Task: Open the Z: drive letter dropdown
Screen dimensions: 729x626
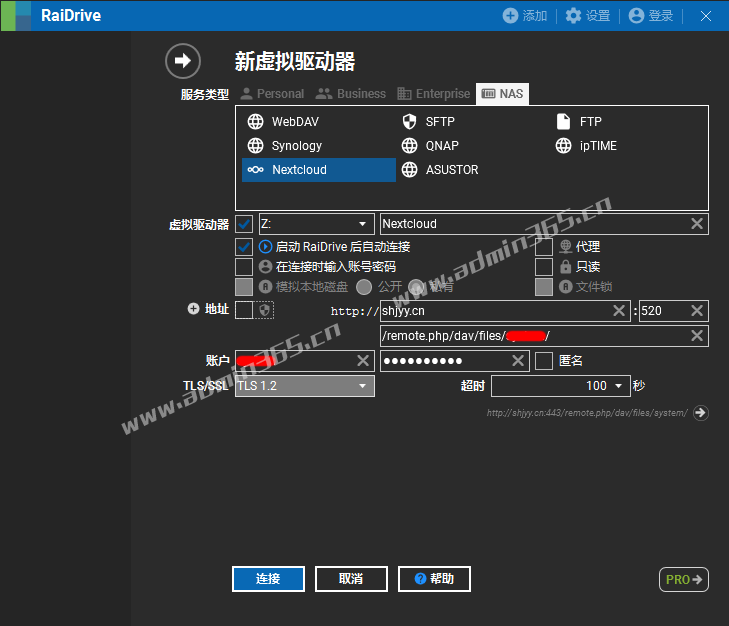Action: (317, 224)
